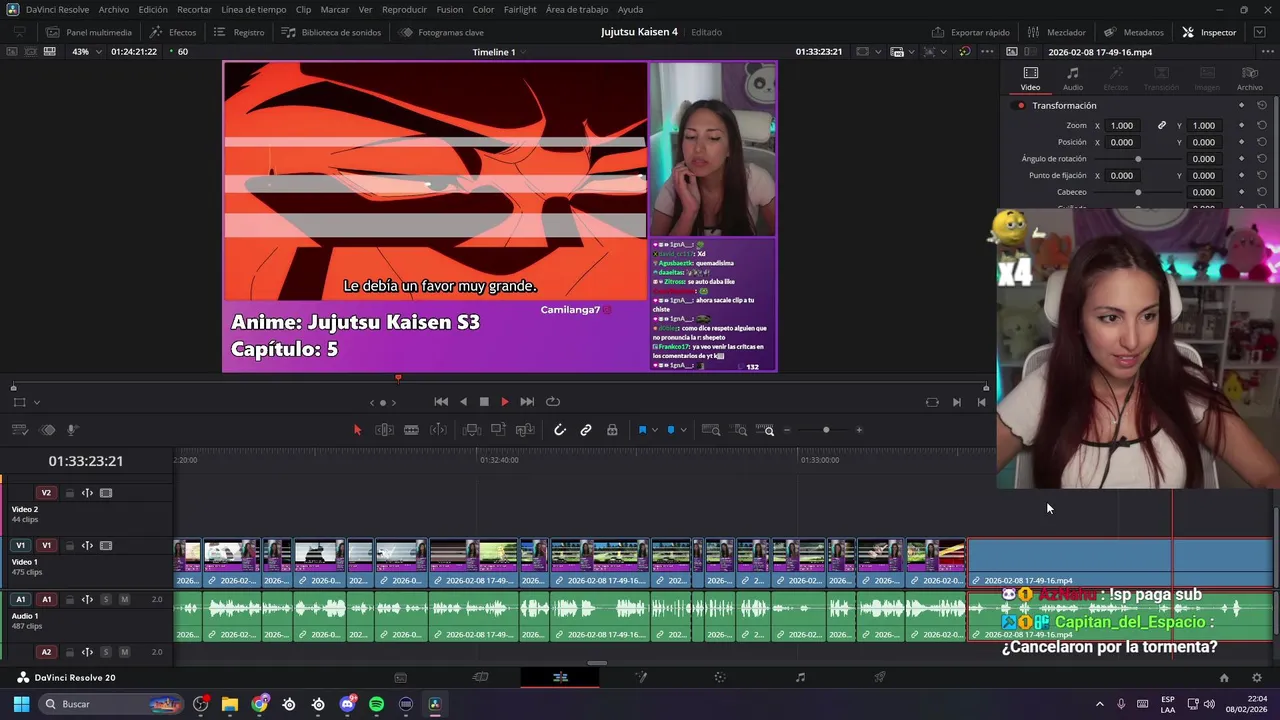Stop playback in the viewer
Screen dimensions: 1280x720
[x=484, y=402]
